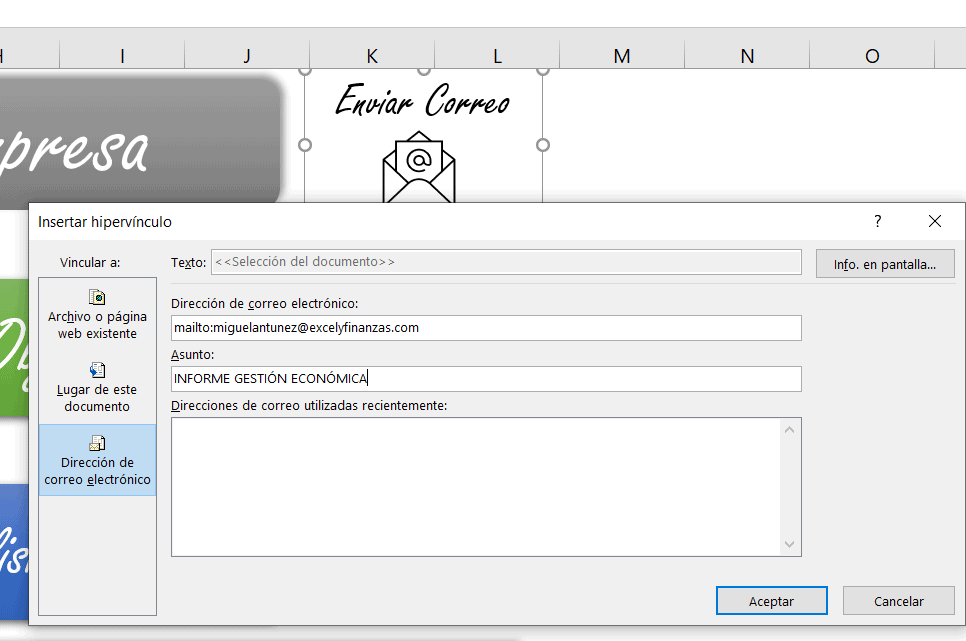Image resolution: width=966 pixels, height=641 pixels.
Task: Focus the Asunto input field
Action: click(486, 378)
